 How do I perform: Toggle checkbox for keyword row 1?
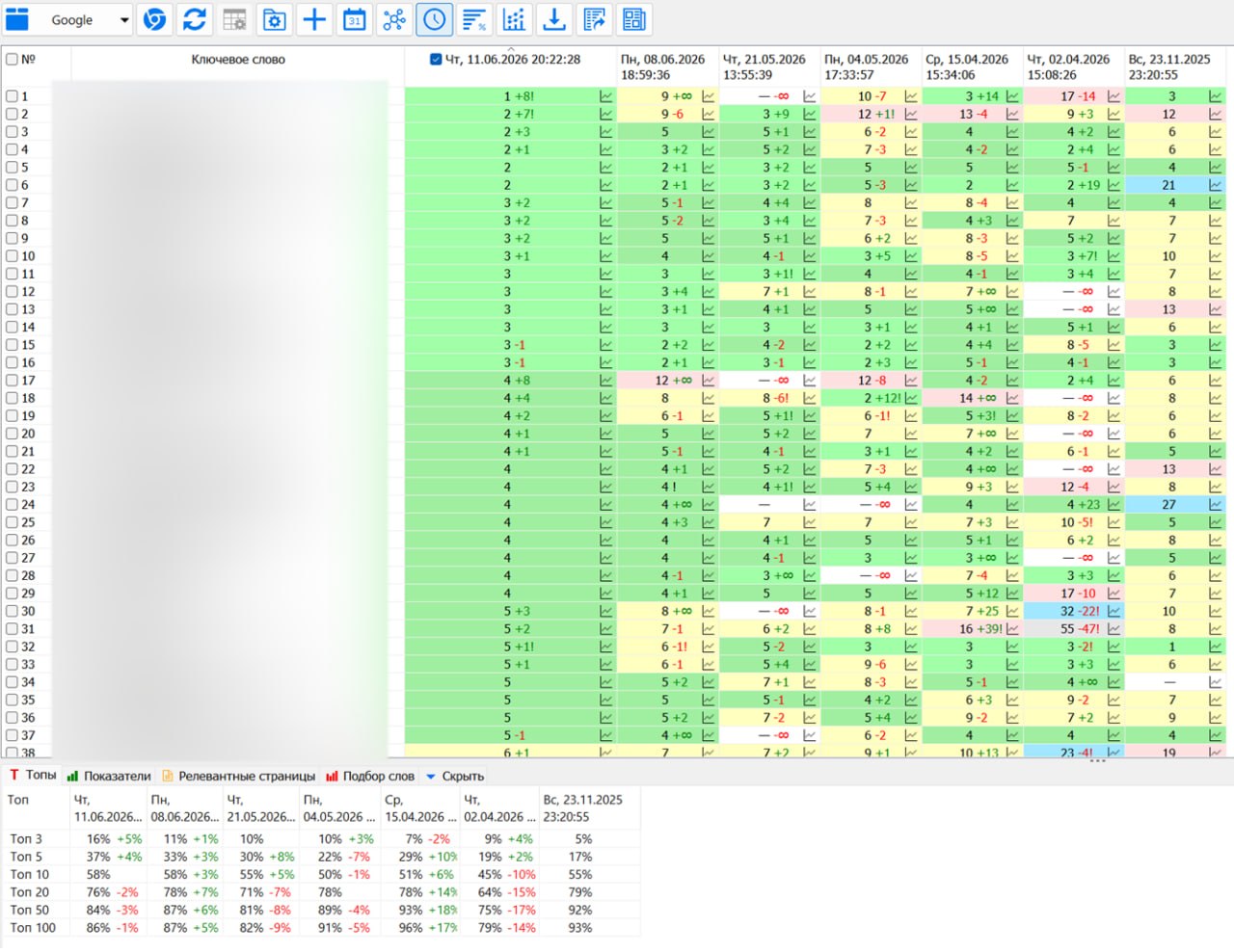13,96
